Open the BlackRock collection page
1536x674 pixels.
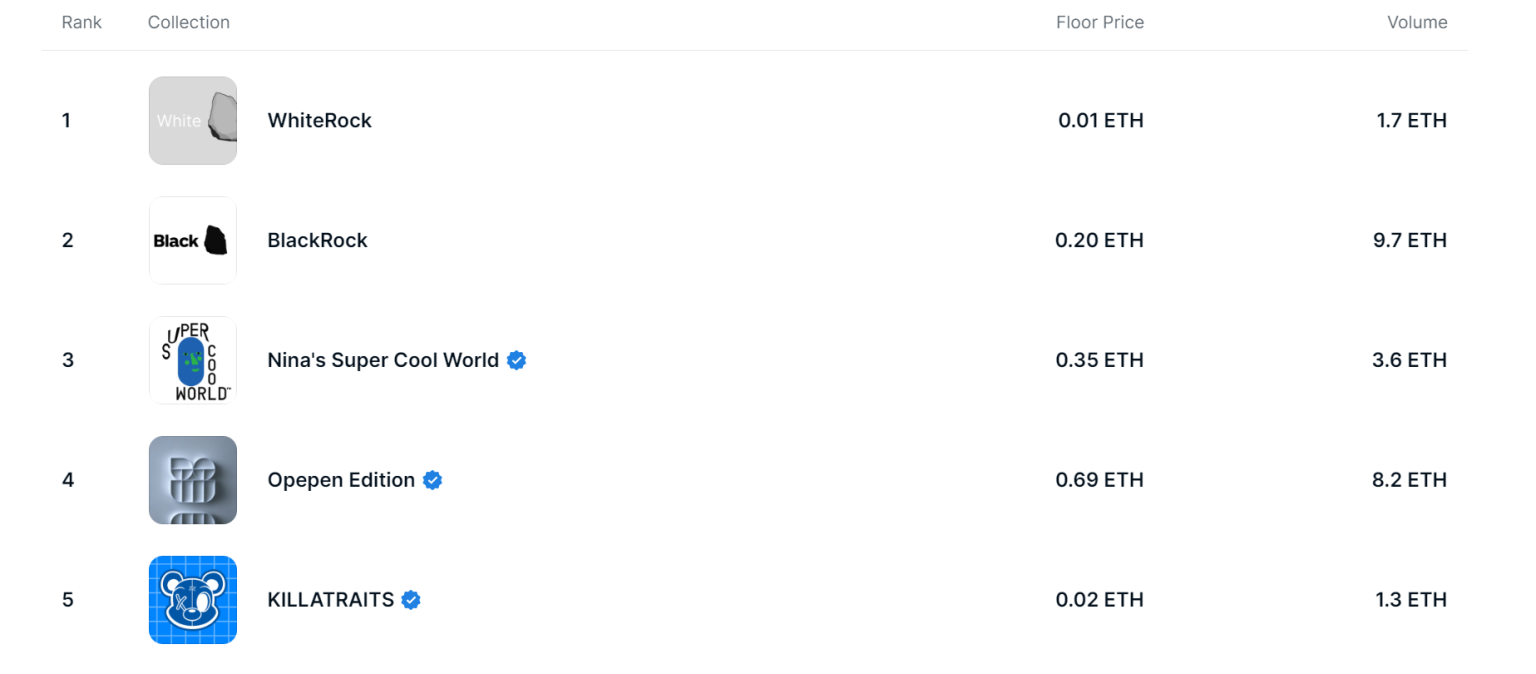click(317, 240)
